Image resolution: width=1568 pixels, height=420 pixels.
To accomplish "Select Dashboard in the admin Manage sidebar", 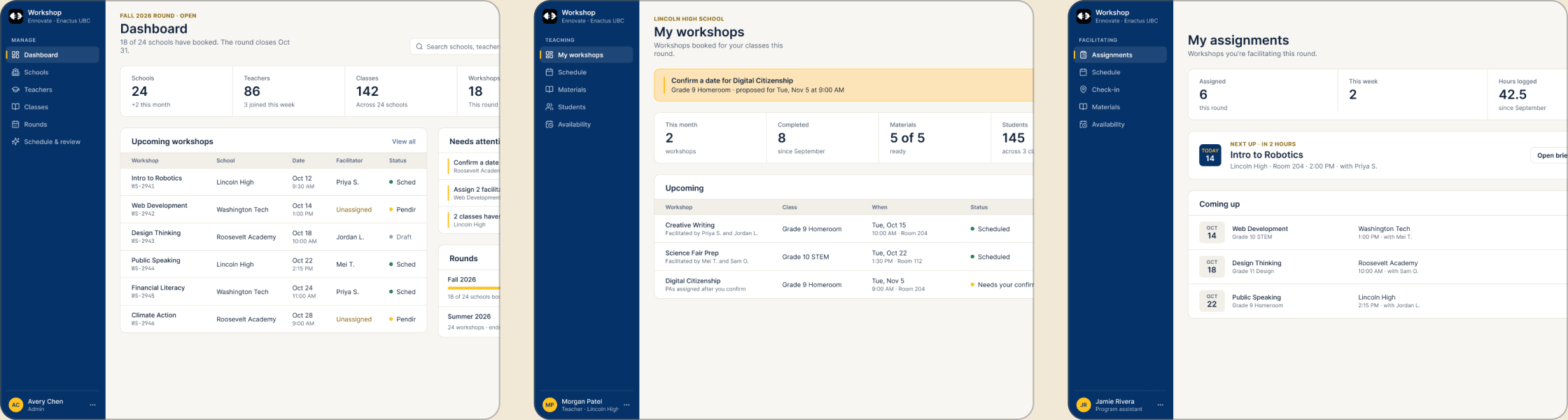I will 52,55.
